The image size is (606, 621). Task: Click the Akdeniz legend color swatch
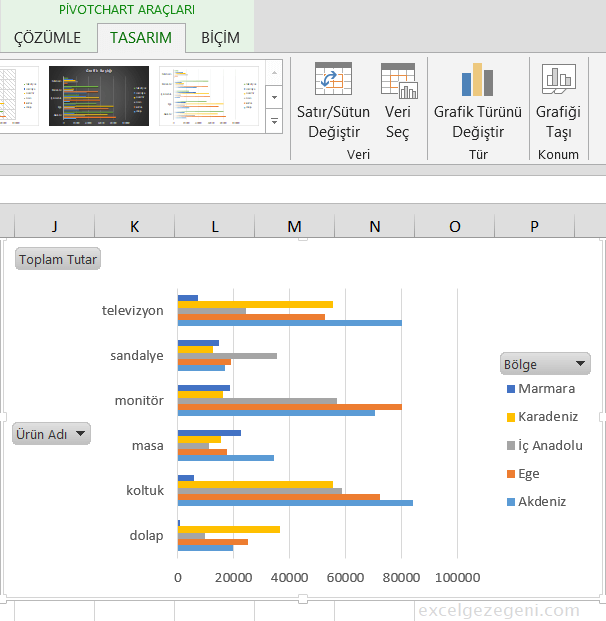511,502
